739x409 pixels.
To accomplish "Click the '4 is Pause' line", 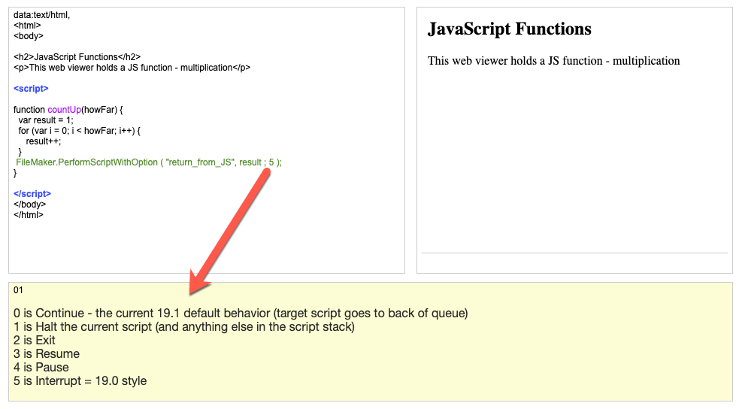I will pos(41,368).
